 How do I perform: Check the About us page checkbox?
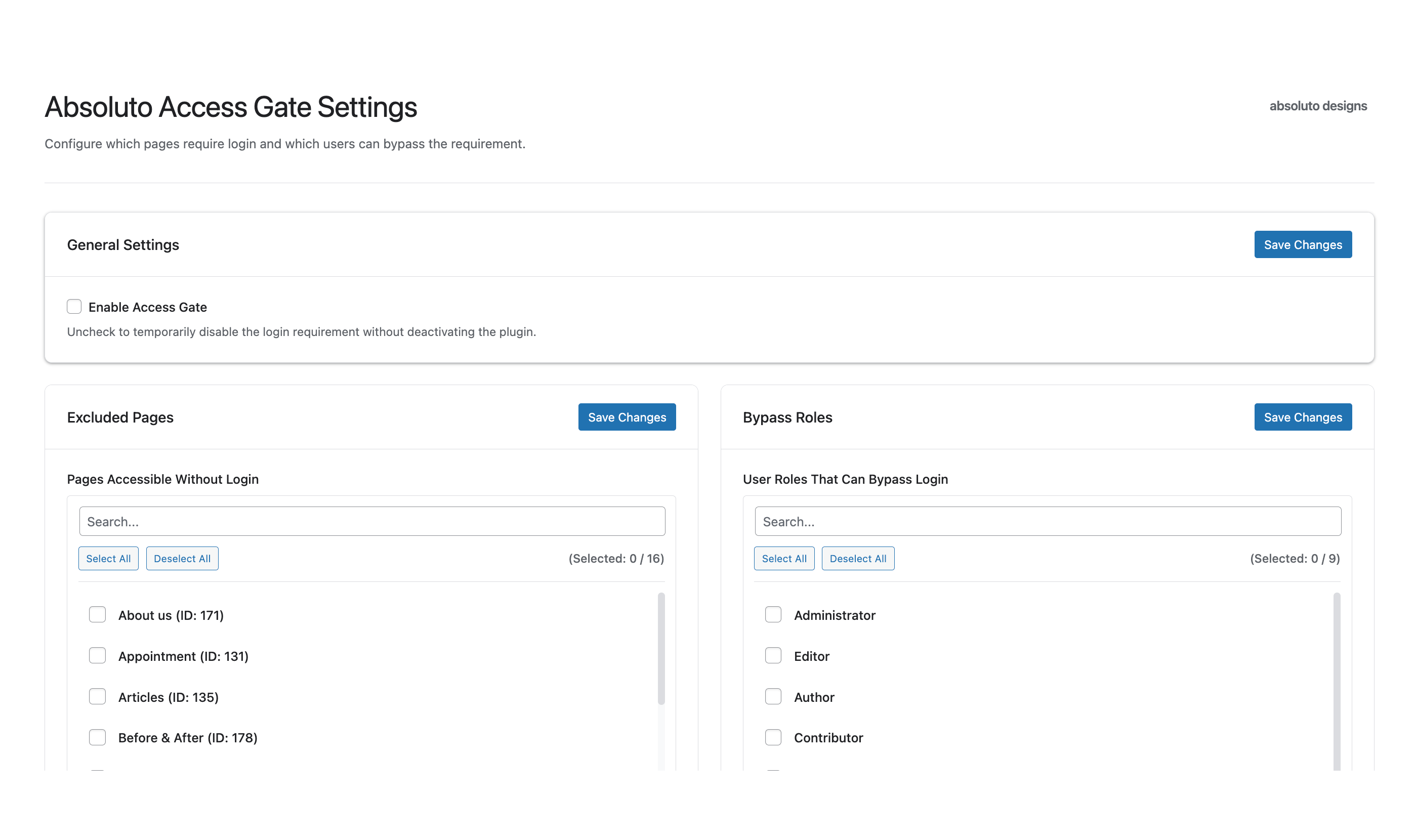pos(97,615)
